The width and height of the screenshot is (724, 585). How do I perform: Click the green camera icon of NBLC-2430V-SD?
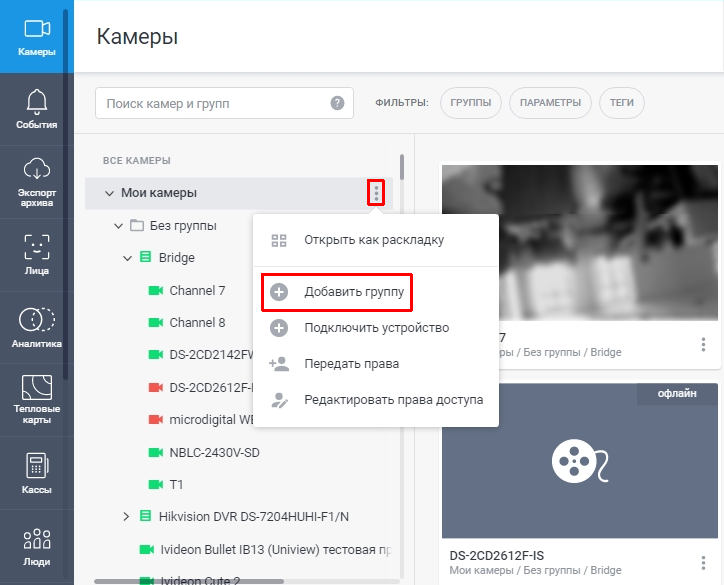(x=156, y=452)
